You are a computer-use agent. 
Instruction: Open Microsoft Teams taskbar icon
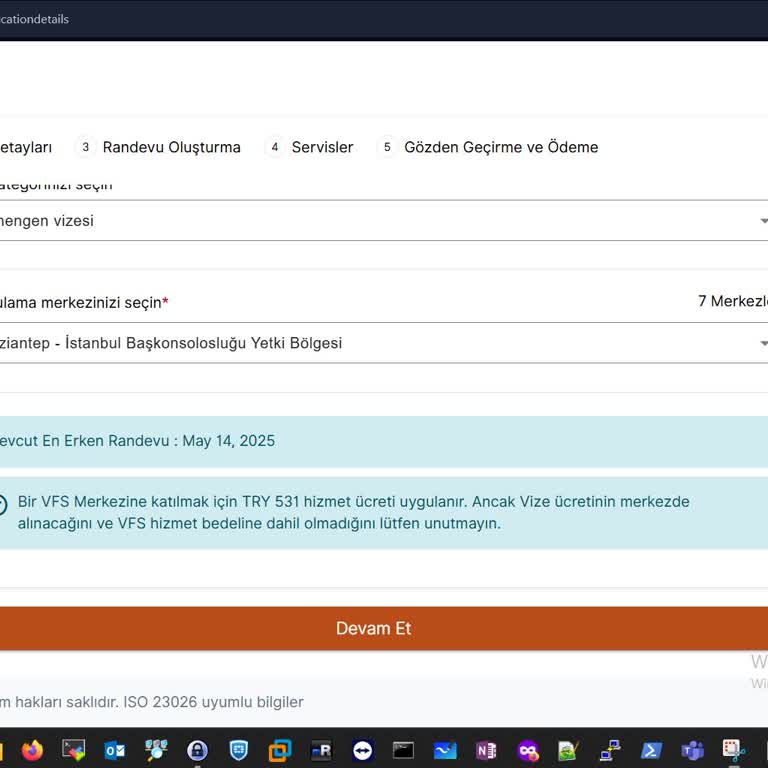[692, 750]
